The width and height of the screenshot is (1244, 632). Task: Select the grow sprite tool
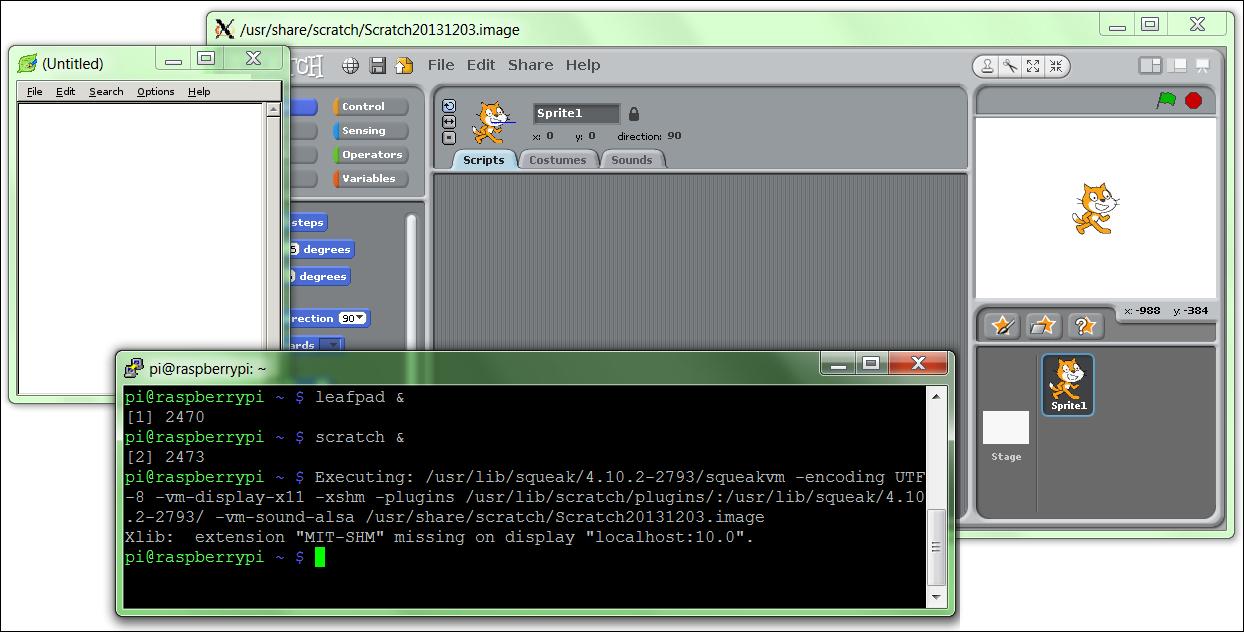click(x=1033, y=66)
